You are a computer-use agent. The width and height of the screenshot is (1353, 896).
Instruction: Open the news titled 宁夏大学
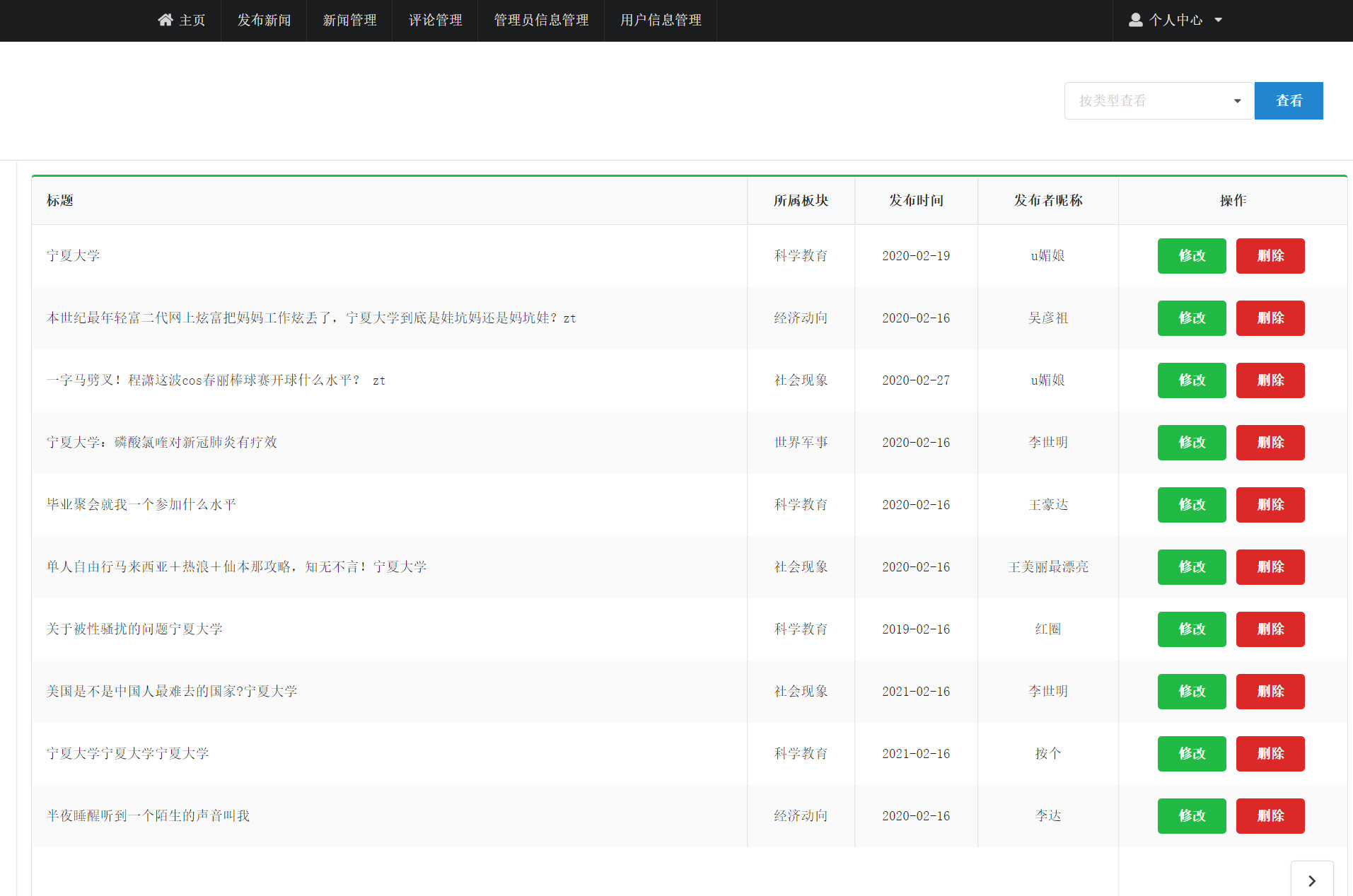coord(73,256)
